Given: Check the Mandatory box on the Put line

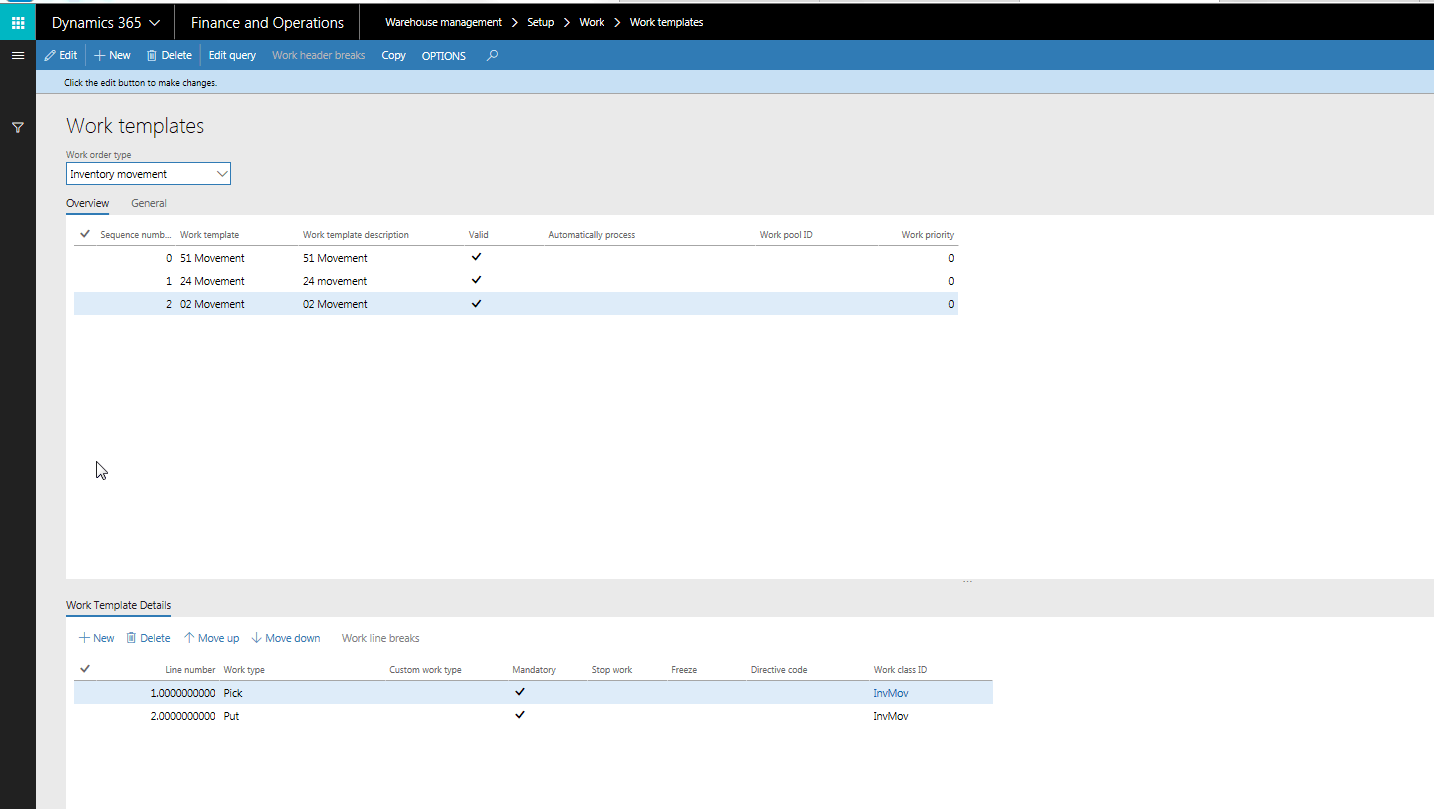Looking at the screenshot, I should 520,715.
